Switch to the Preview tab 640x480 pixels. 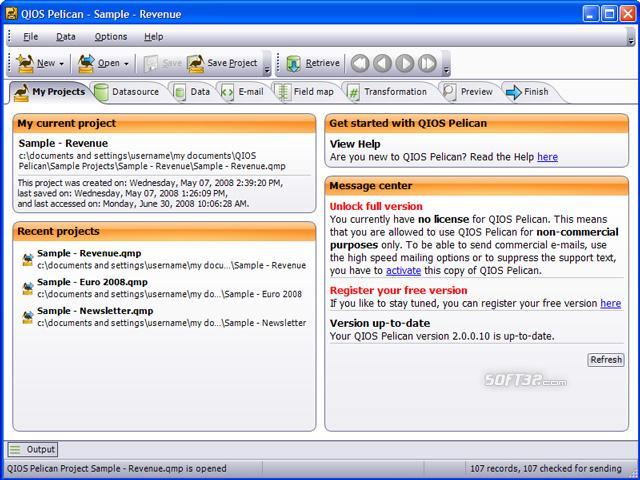pyautogui.click(x=469, y=92)
